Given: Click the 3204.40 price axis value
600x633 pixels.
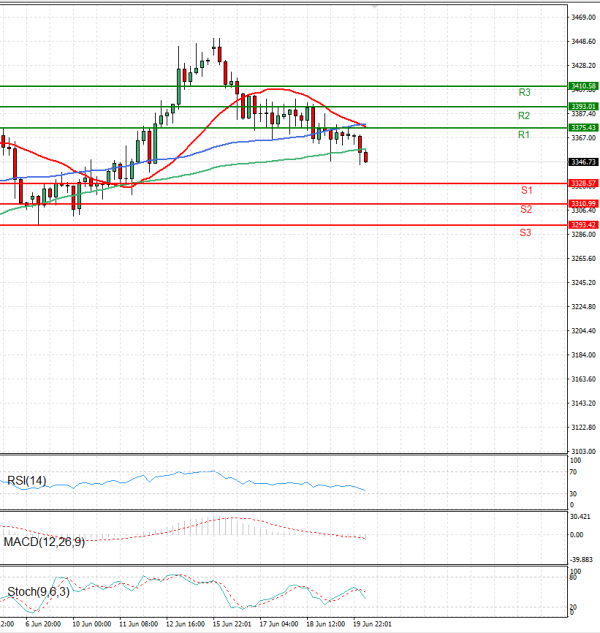Looking at the screenshot, I should 583,331.
